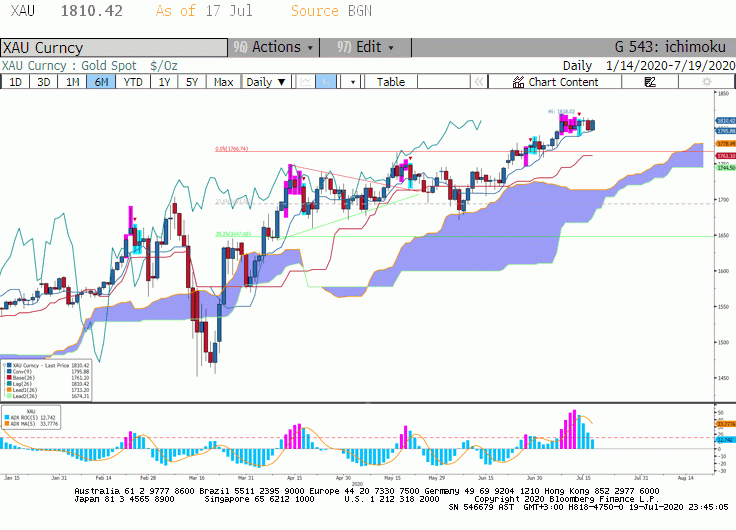This screenshot has width=736, height=530.
Task: Click the Conv(9) legend color swatch
Action: 9,371
